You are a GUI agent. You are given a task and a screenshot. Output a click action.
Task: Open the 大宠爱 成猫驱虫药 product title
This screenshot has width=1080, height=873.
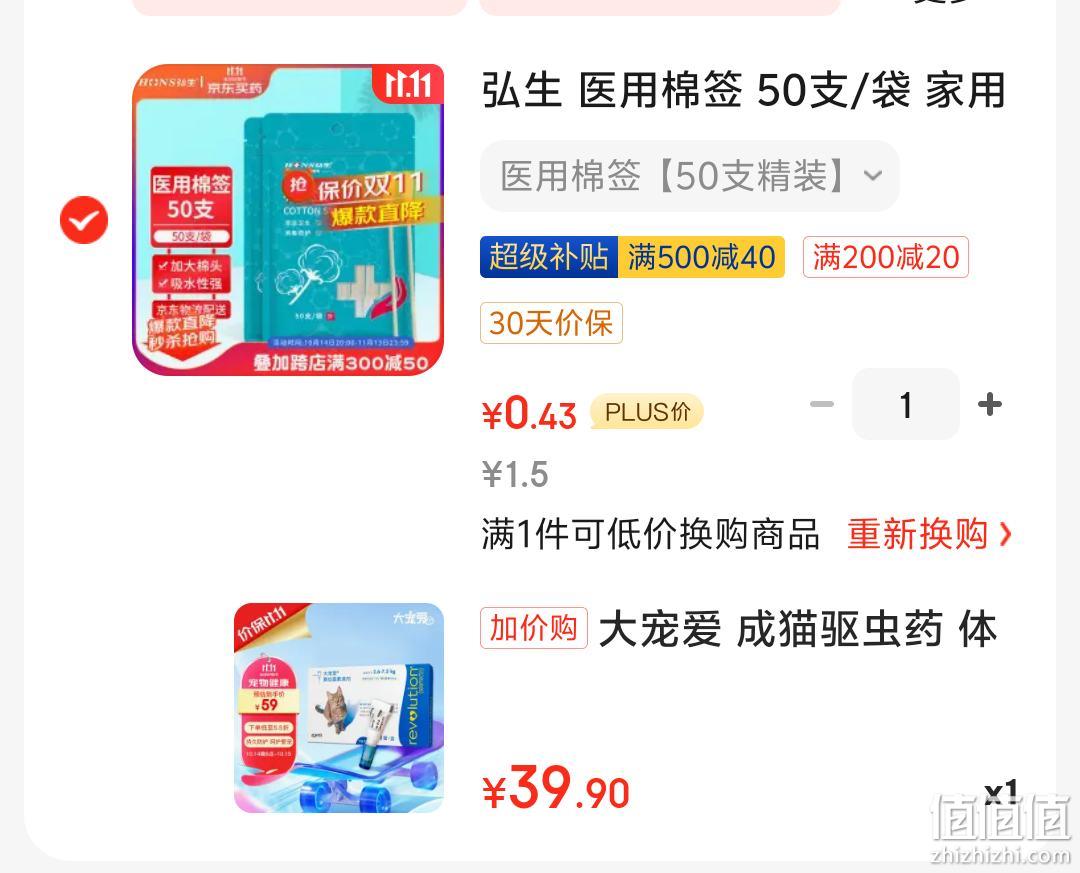click(798, 629)
